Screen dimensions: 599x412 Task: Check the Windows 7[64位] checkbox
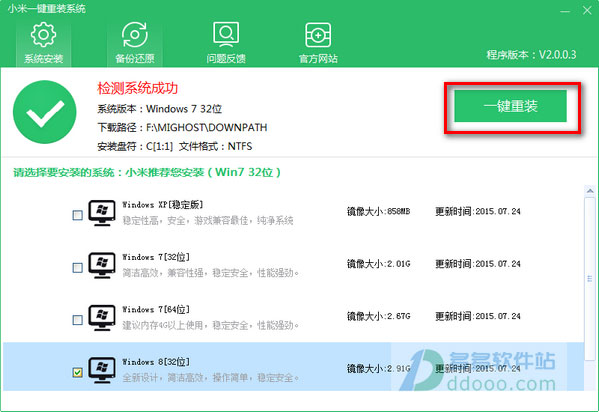78,320
